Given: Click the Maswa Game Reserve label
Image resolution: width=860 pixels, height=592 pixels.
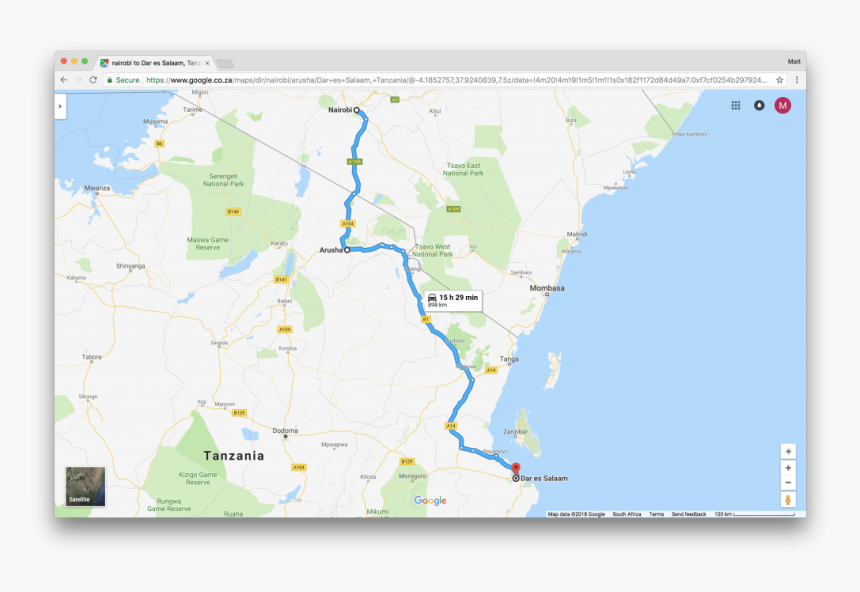Looking at the screenshot, I should coord(207,244).
